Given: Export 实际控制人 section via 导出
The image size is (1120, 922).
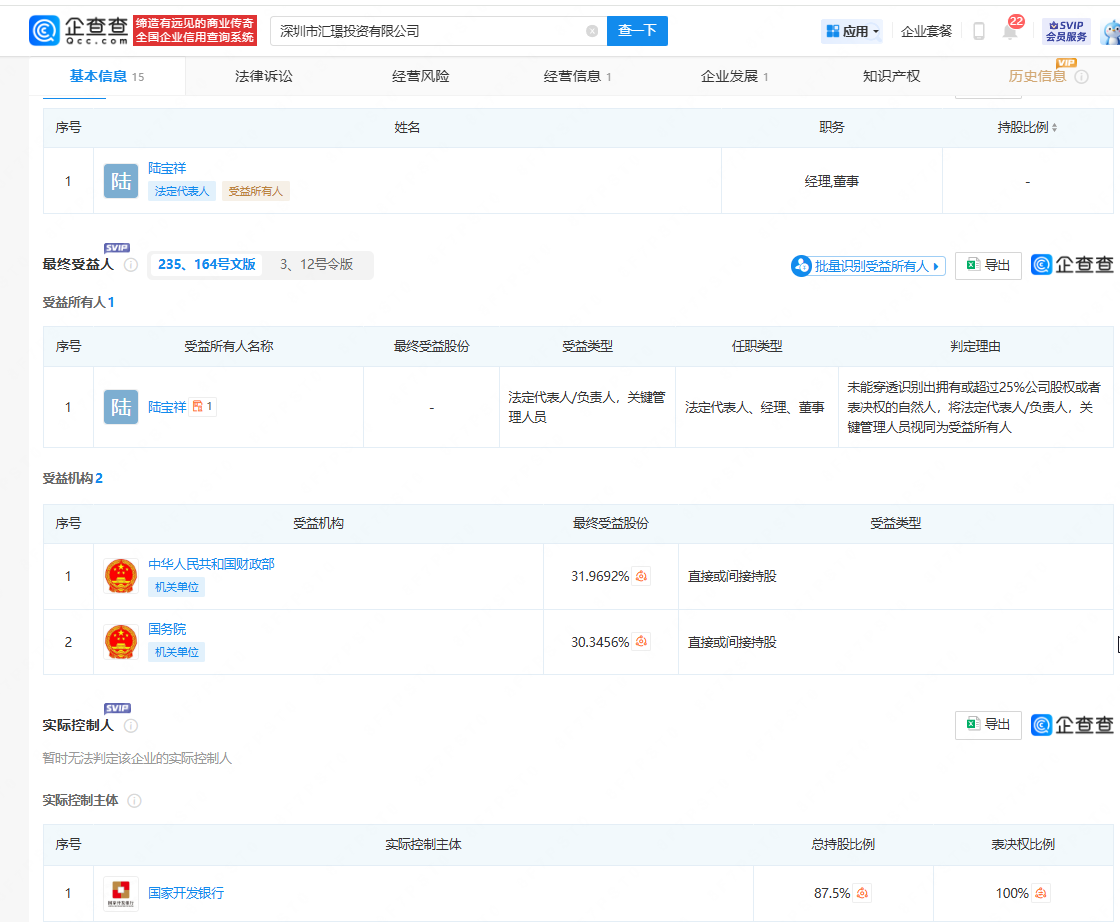Looking at the screenshot, I should pos(988,725).
